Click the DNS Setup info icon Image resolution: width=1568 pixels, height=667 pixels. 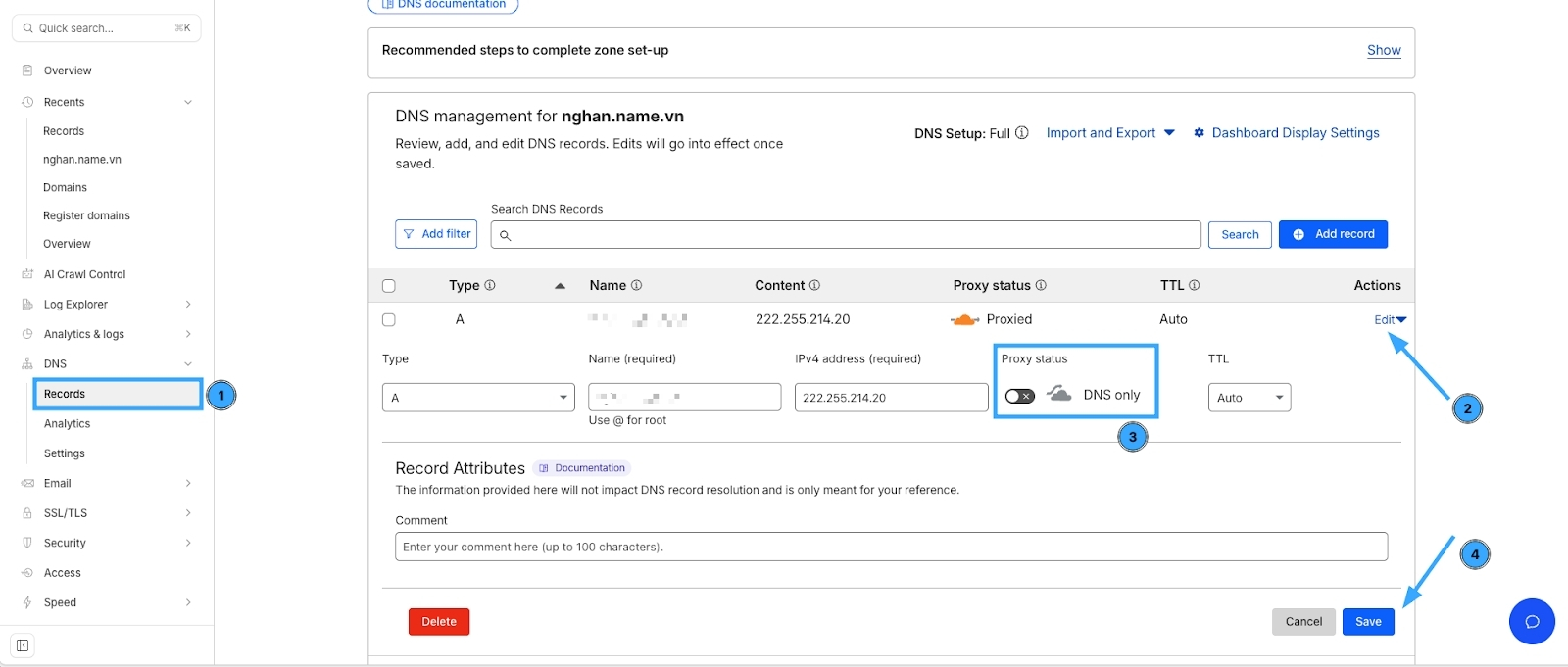click(x=1022, y=133)
